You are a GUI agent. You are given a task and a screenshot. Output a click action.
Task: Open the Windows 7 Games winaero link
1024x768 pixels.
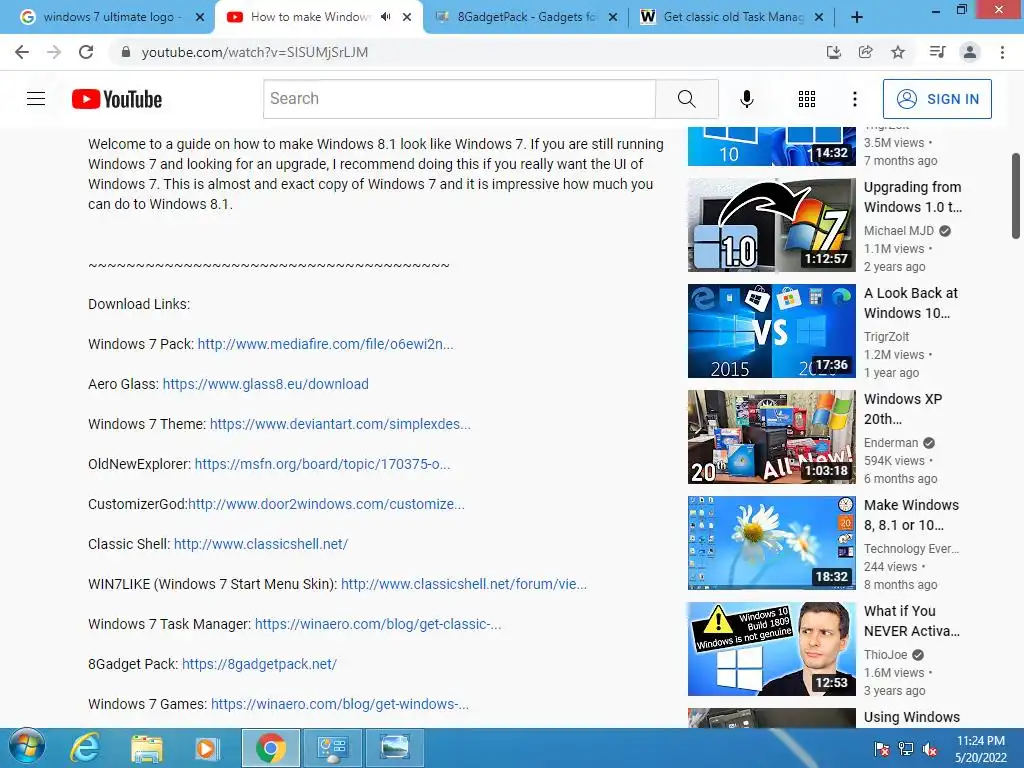click(340, 704)
